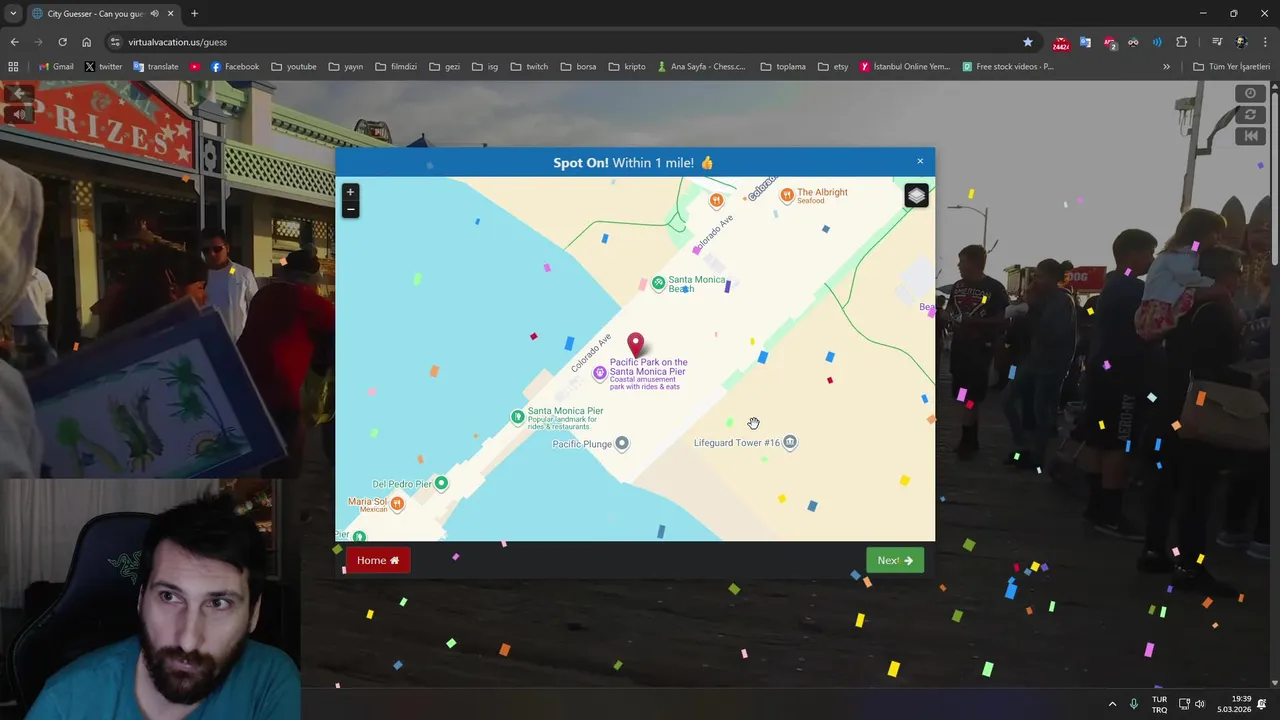Click the game's back arrow button
Viewport: 1280px width, 720px height.
pos(19,94)
